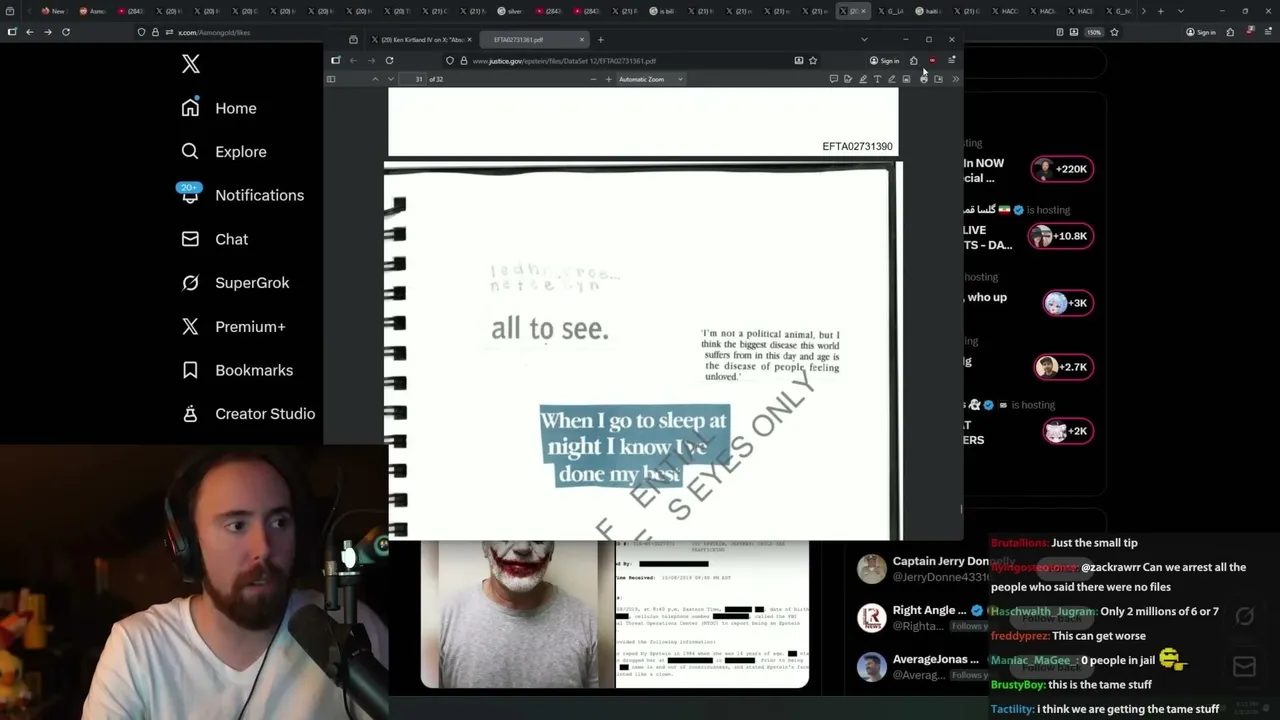The height and width of the screenshot is (720, 1280).
Task: Print the PDF document
Action: point(923,79)
